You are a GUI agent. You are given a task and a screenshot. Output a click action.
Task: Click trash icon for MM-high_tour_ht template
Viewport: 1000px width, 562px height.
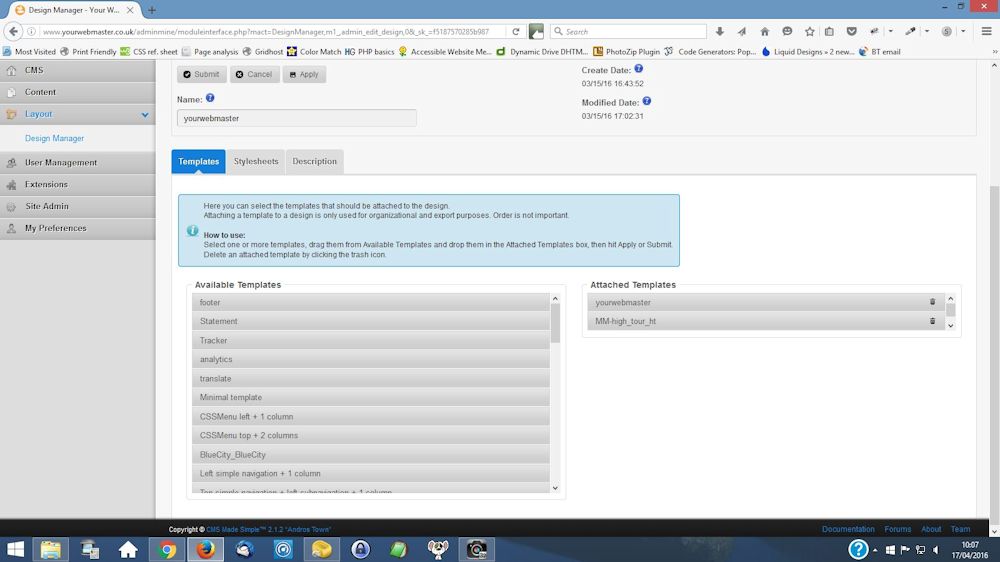pos(932,321)
